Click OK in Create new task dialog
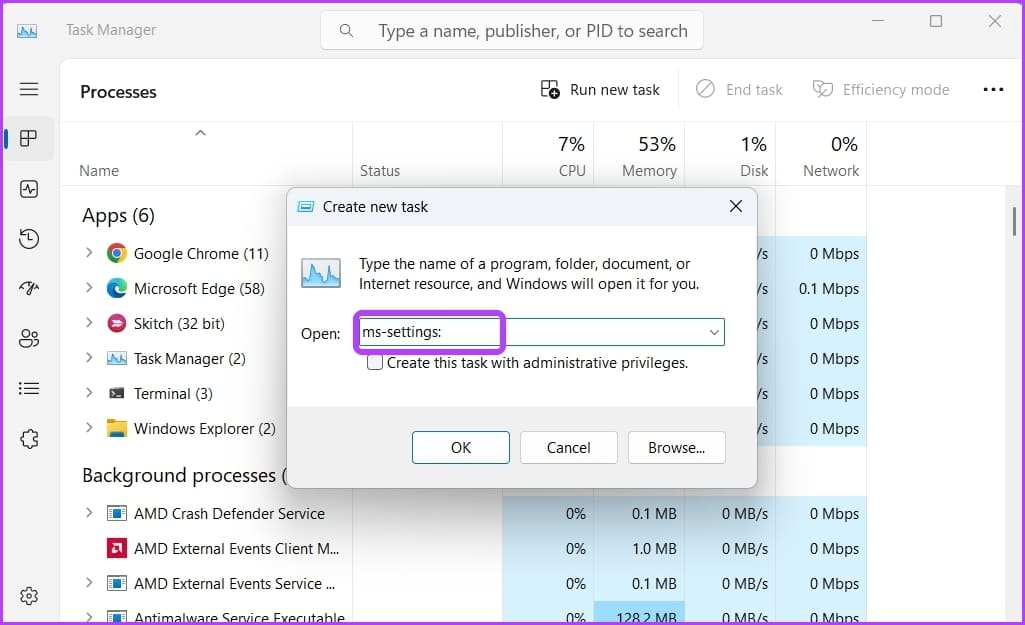 point(461,448)
